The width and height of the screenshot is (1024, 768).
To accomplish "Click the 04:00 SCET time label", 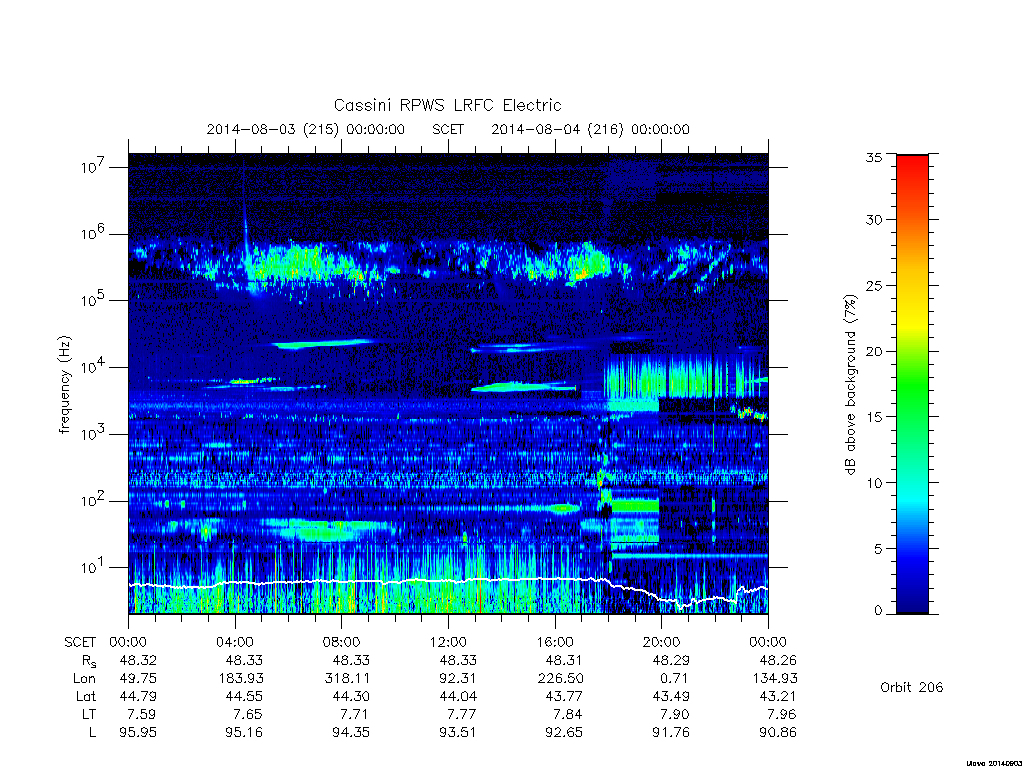I will pyautogui.click(x=235, y=642).
